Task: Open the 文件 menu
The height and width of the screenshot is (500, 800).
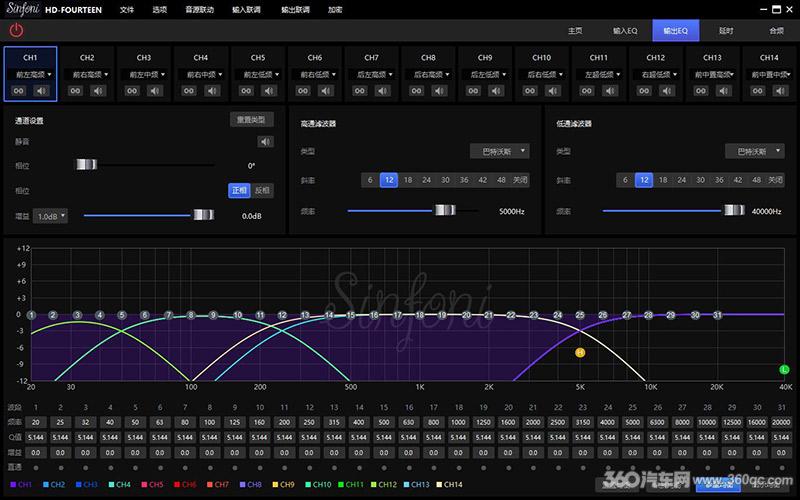Action: (127, 10)
